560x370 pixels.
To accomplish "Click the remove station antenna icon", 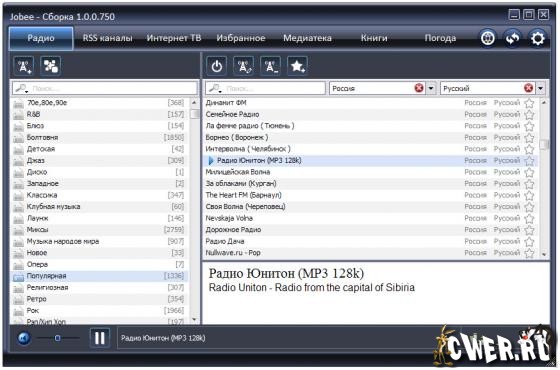I will pos(270,66).
